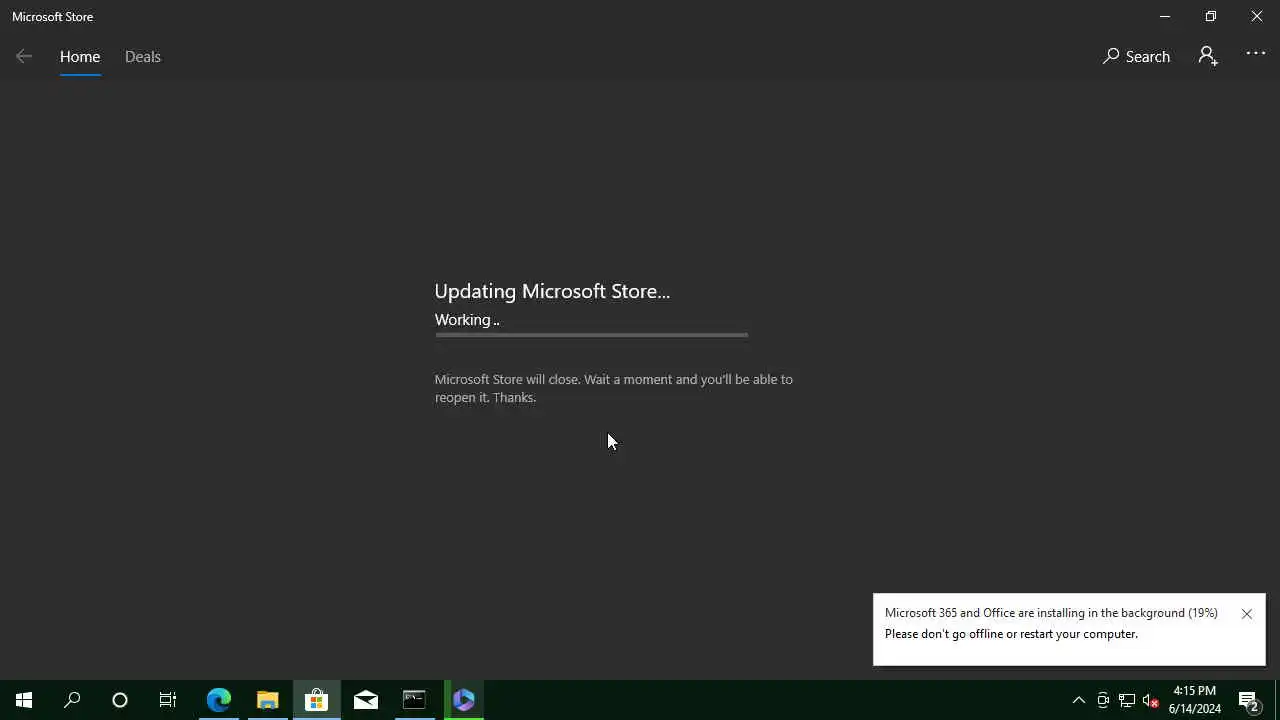Click the update progress bar
The width and height of the screenshot is (1280, 720).
pyautogui.click(x=591, y=335)
